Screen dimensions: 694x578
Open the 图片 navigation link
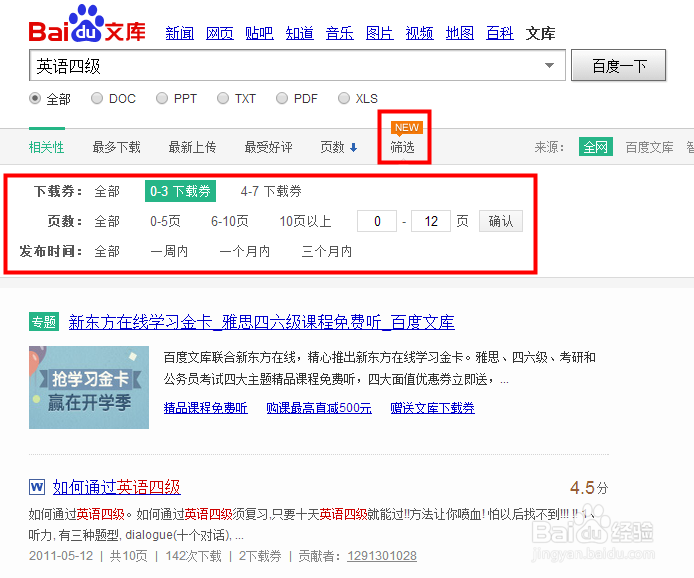tap(380, 33)
